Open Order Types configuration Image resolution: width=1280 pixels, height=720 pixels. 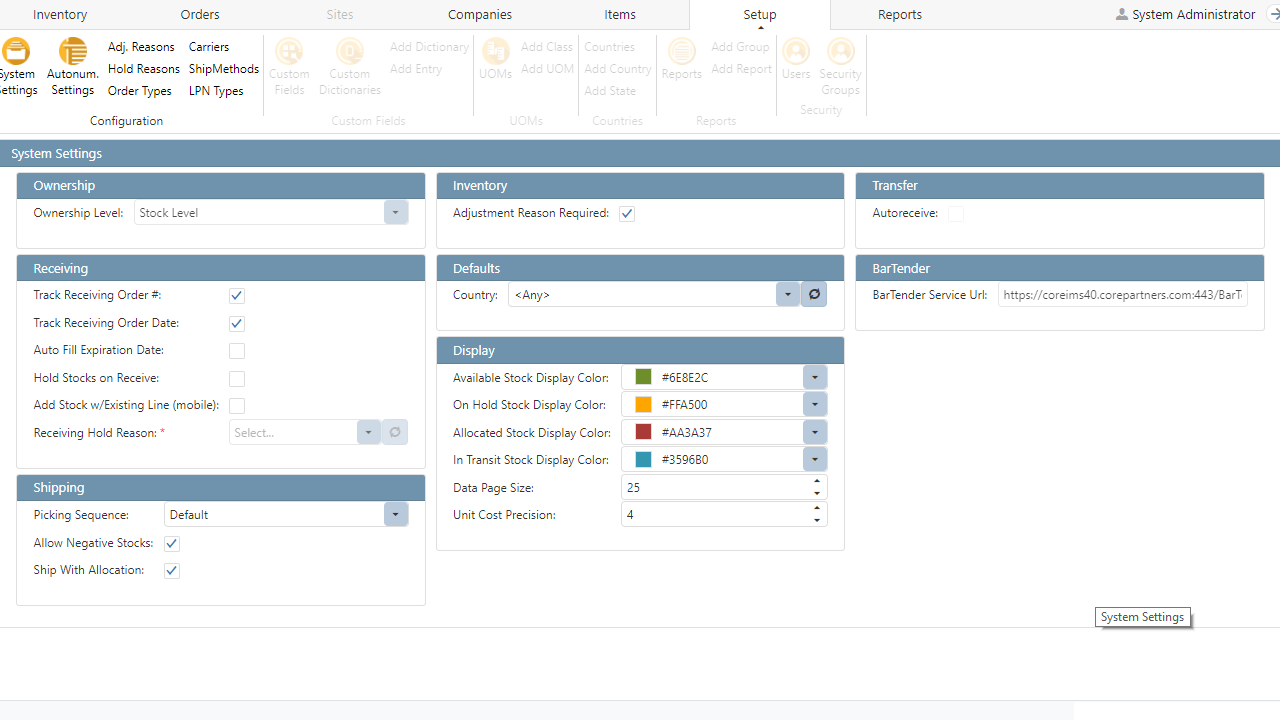tap(140, 91)
